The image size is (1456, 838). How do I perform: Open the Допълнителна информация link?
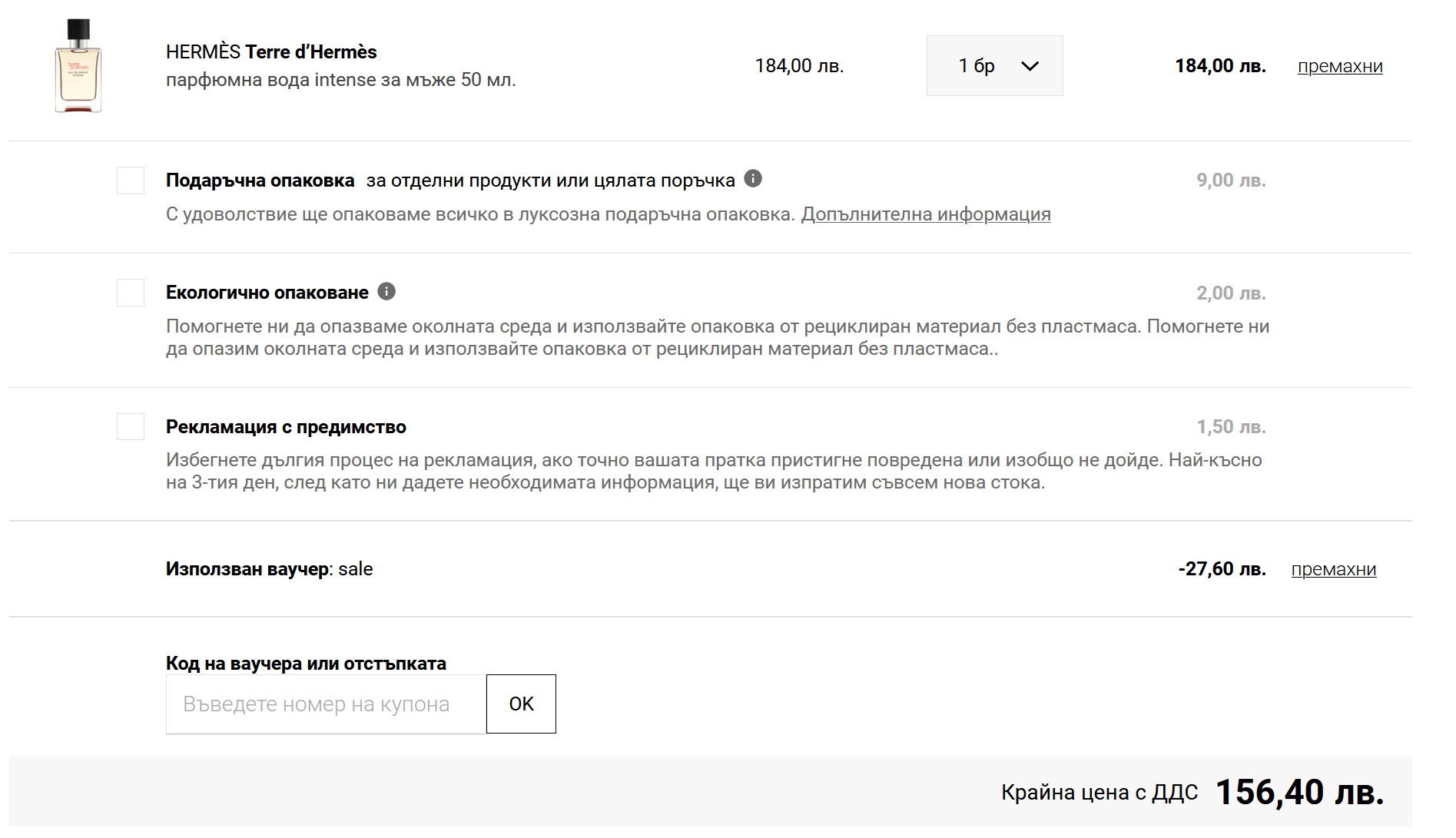925,214
